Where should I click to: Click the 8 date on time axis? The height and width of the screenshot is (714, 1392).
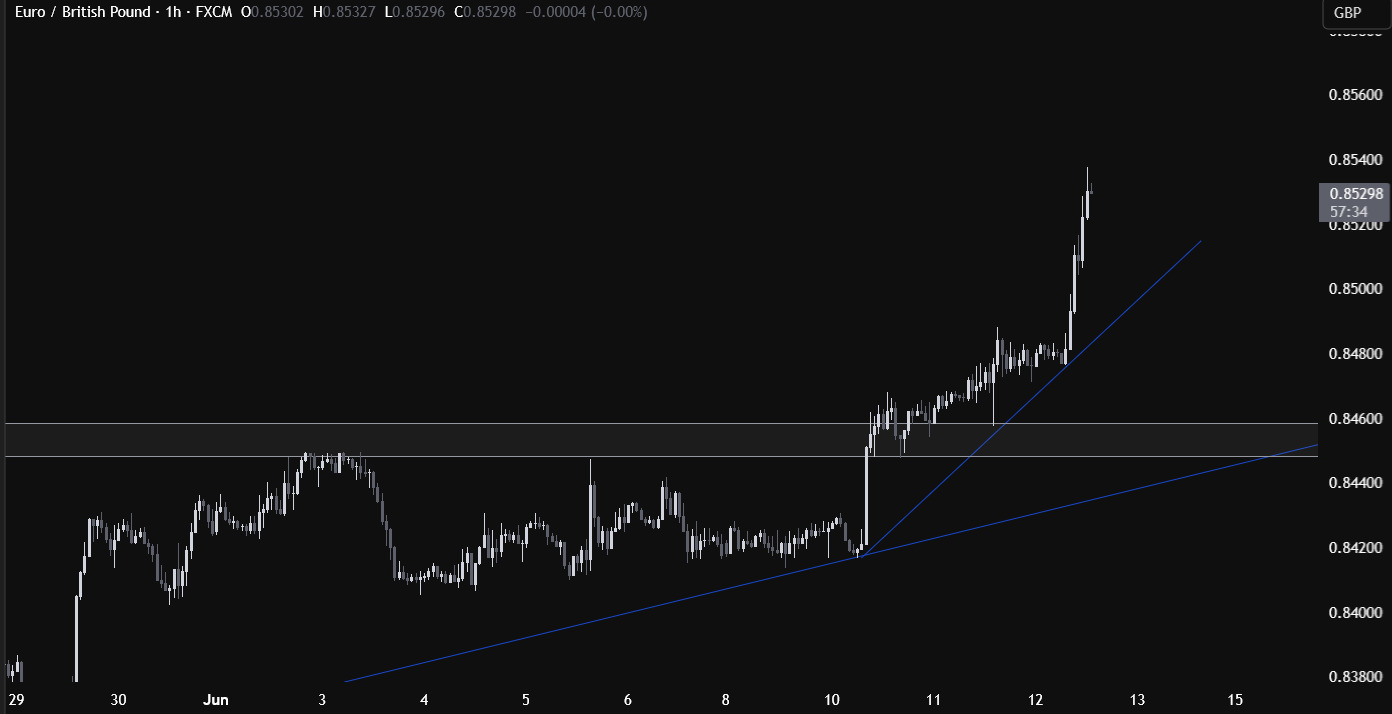[x=725, y=699]
